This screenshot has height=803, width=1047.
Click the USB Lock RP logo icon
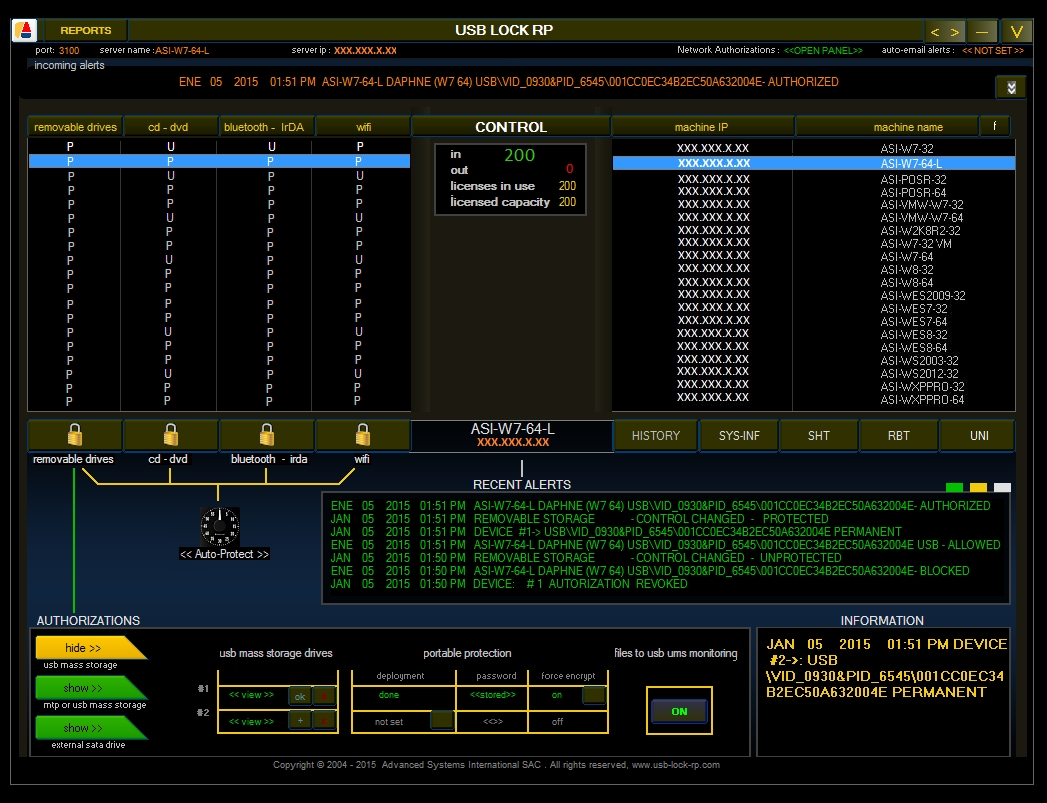25,31
